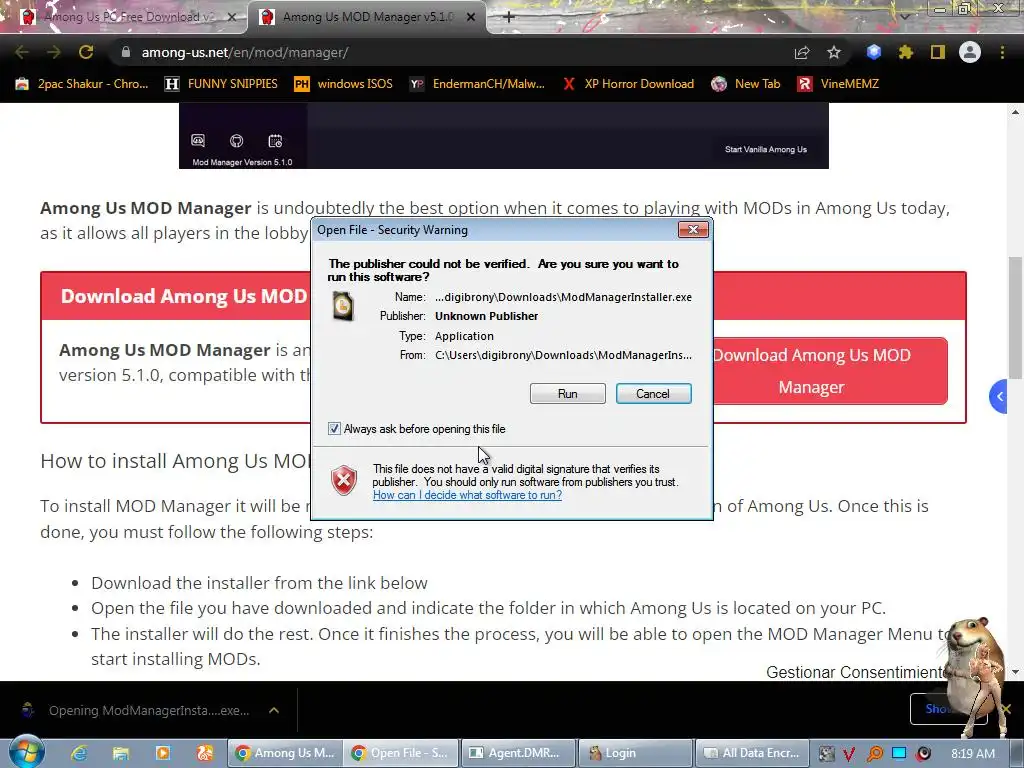Share this page icon in address bar

click(x=802, y=52)
